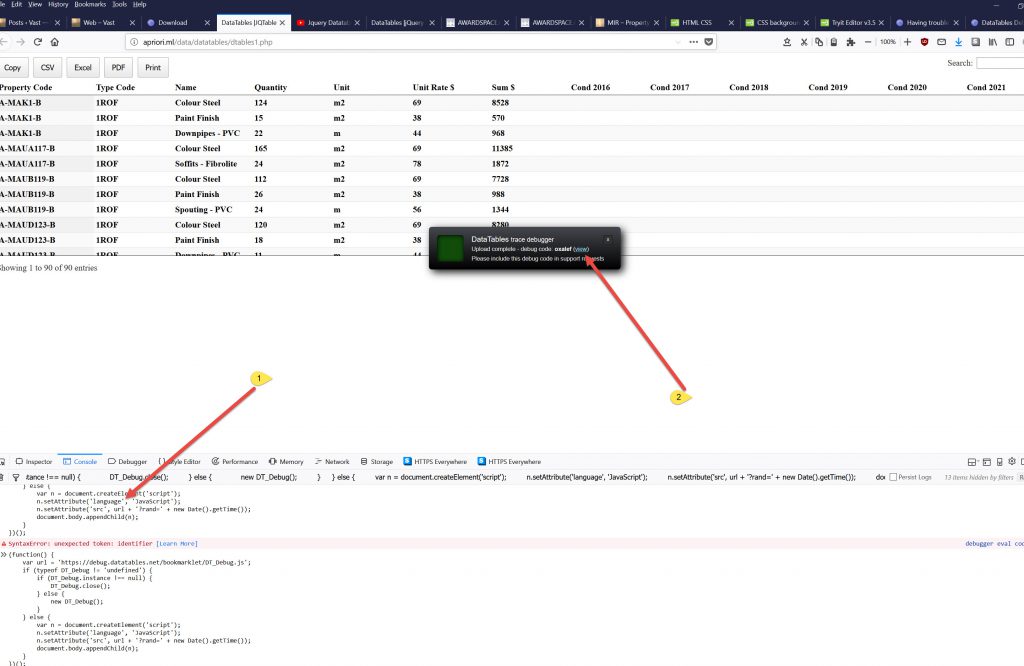Image resolution: width=1024 pixels, height=666 pixels.
Task: Click the zoom in plus icon
Action: [907, 42]
